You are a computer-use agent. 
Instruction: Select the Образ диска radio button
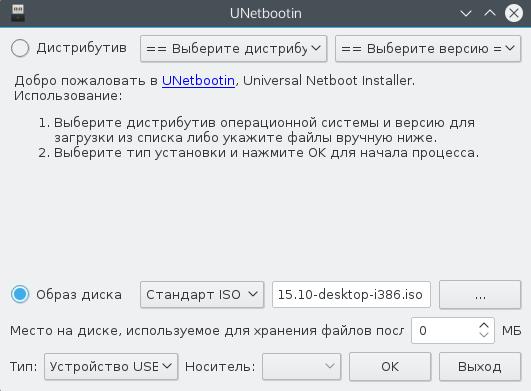click(x=20, y=294)
